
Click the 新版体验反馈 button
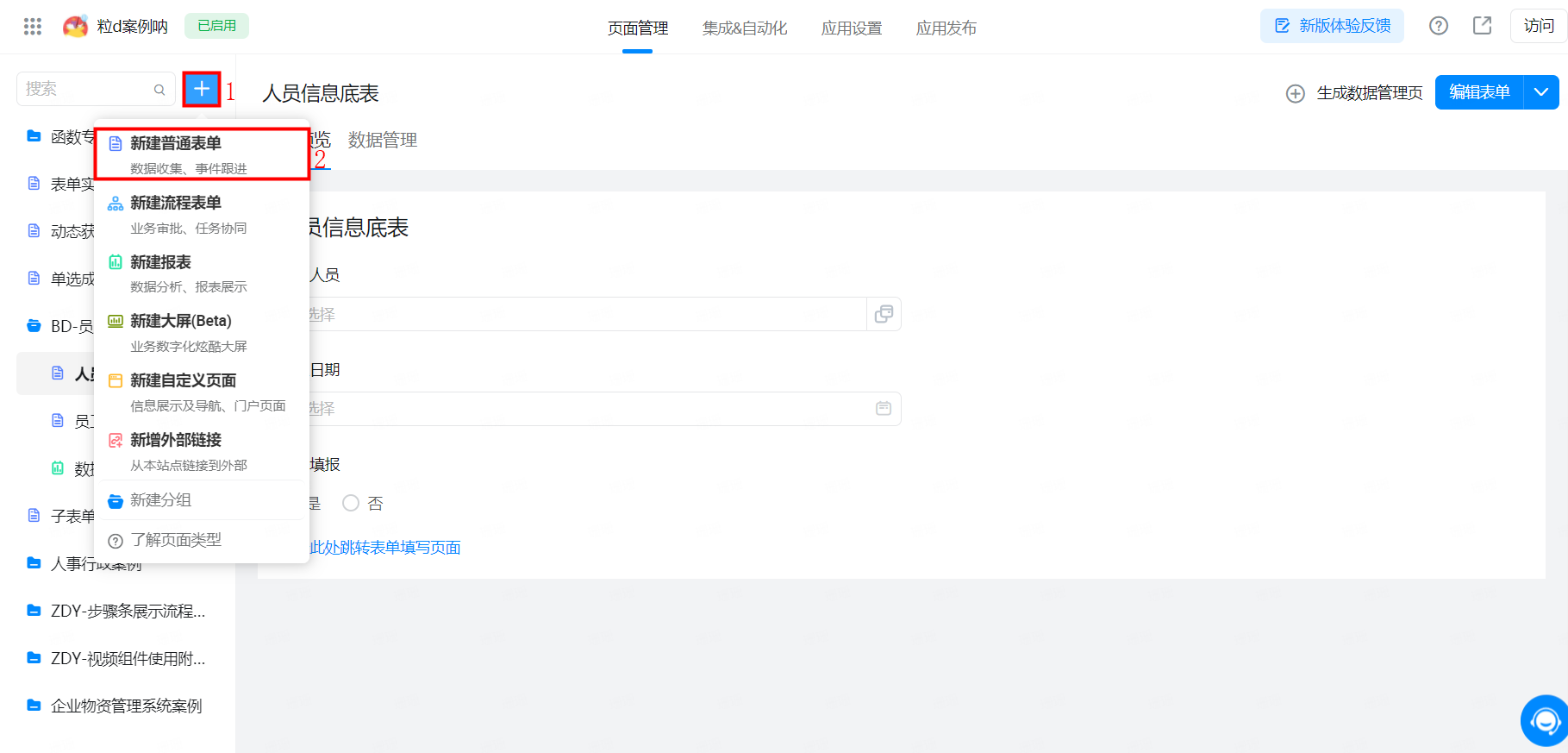click(1332, 26)
